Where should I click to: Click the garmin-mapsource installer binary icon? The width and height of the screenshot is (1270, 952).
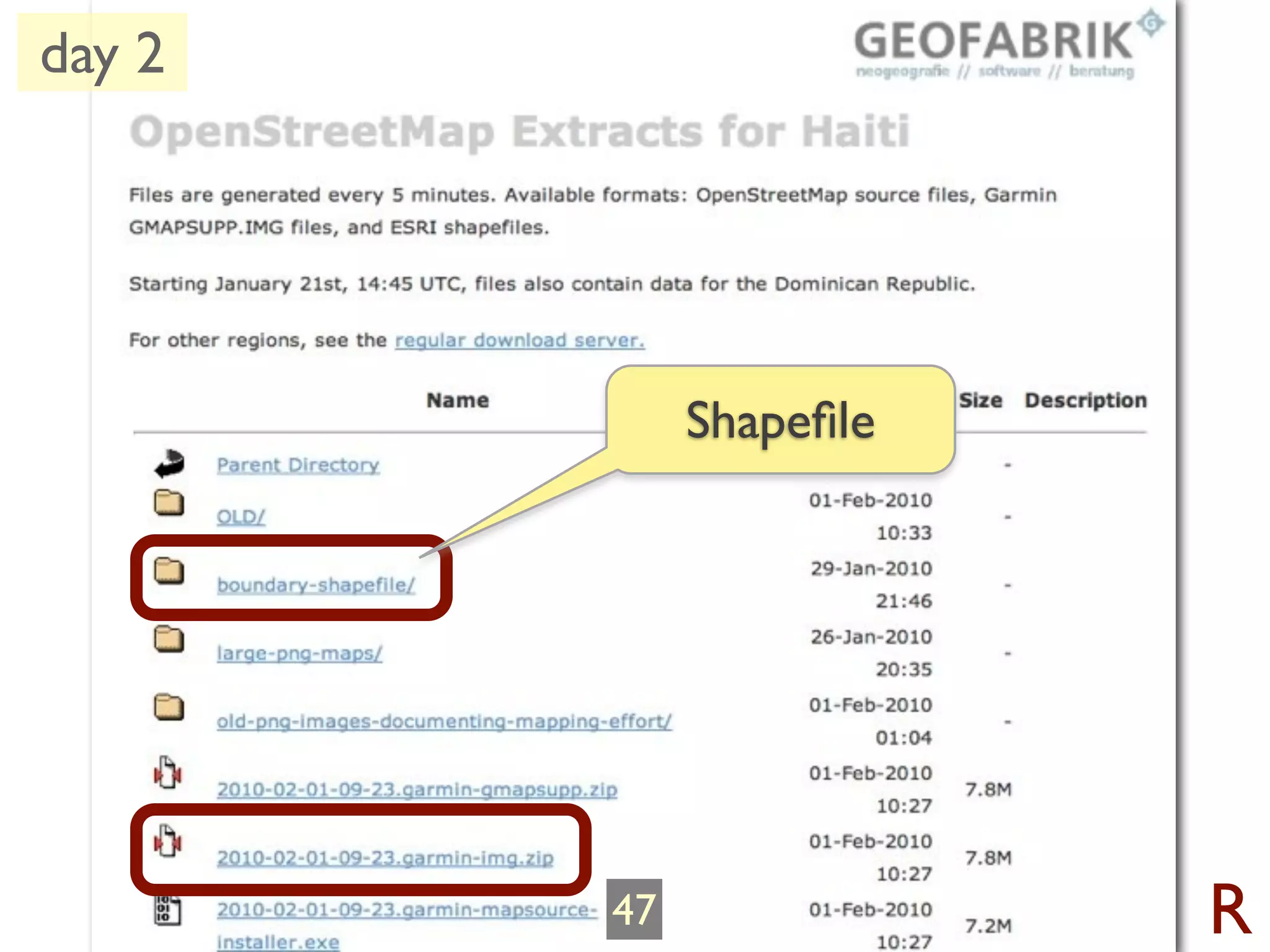tap(167, 910)
